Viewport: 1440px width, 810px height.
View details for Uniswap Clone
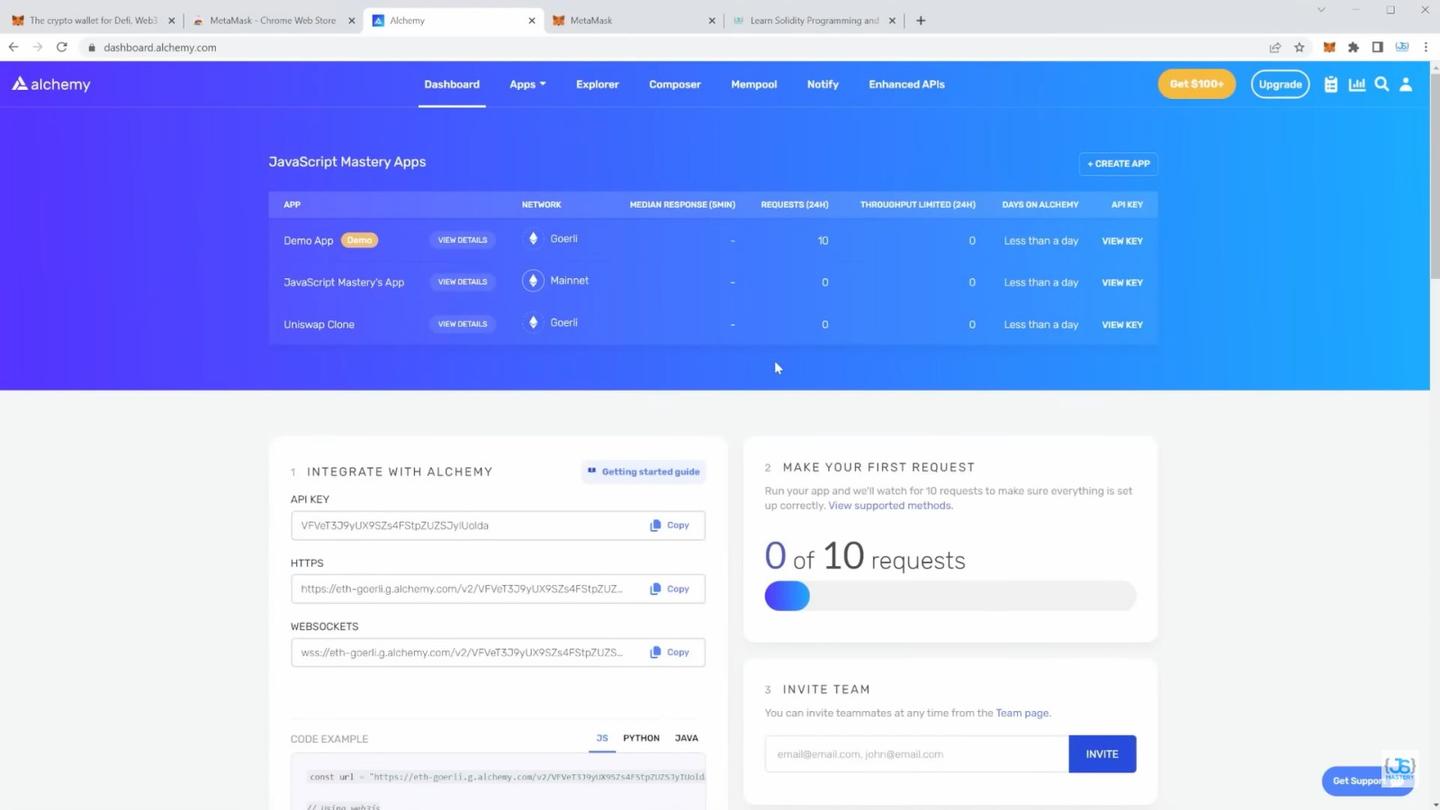click(462, 324)
